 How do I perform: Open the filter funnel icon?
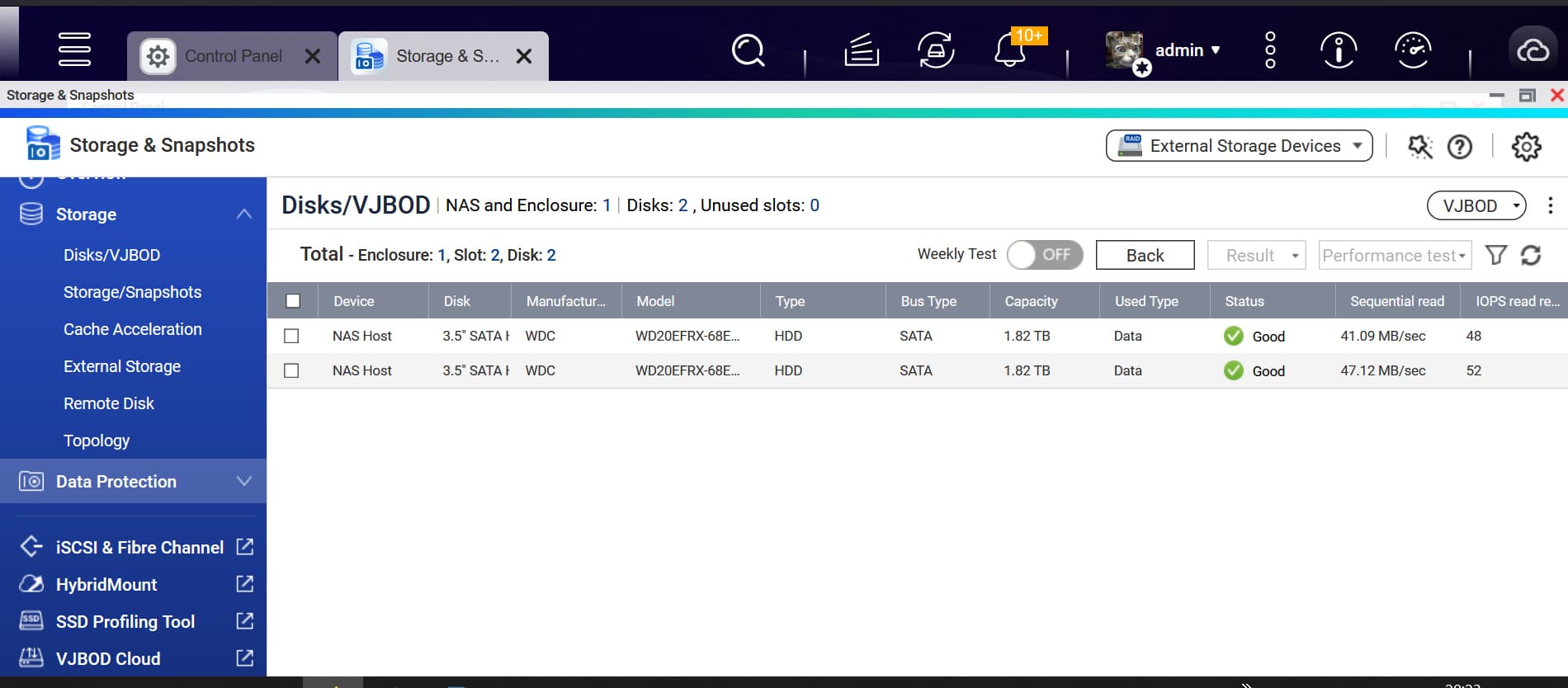click(1495, 256)
